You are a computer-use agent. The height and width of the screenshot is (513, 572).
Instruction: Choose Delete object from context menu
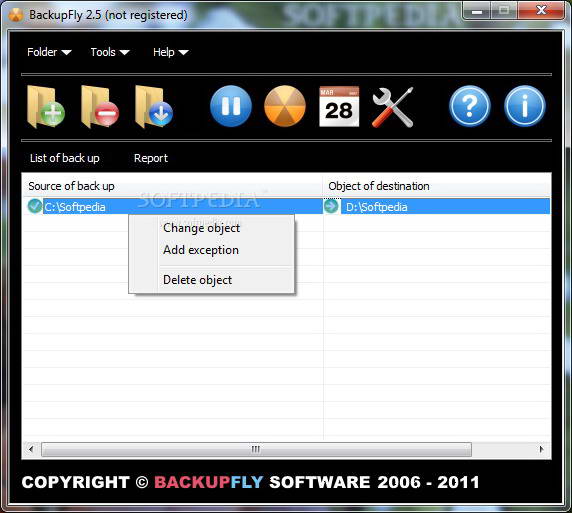[x=197, y=280]
